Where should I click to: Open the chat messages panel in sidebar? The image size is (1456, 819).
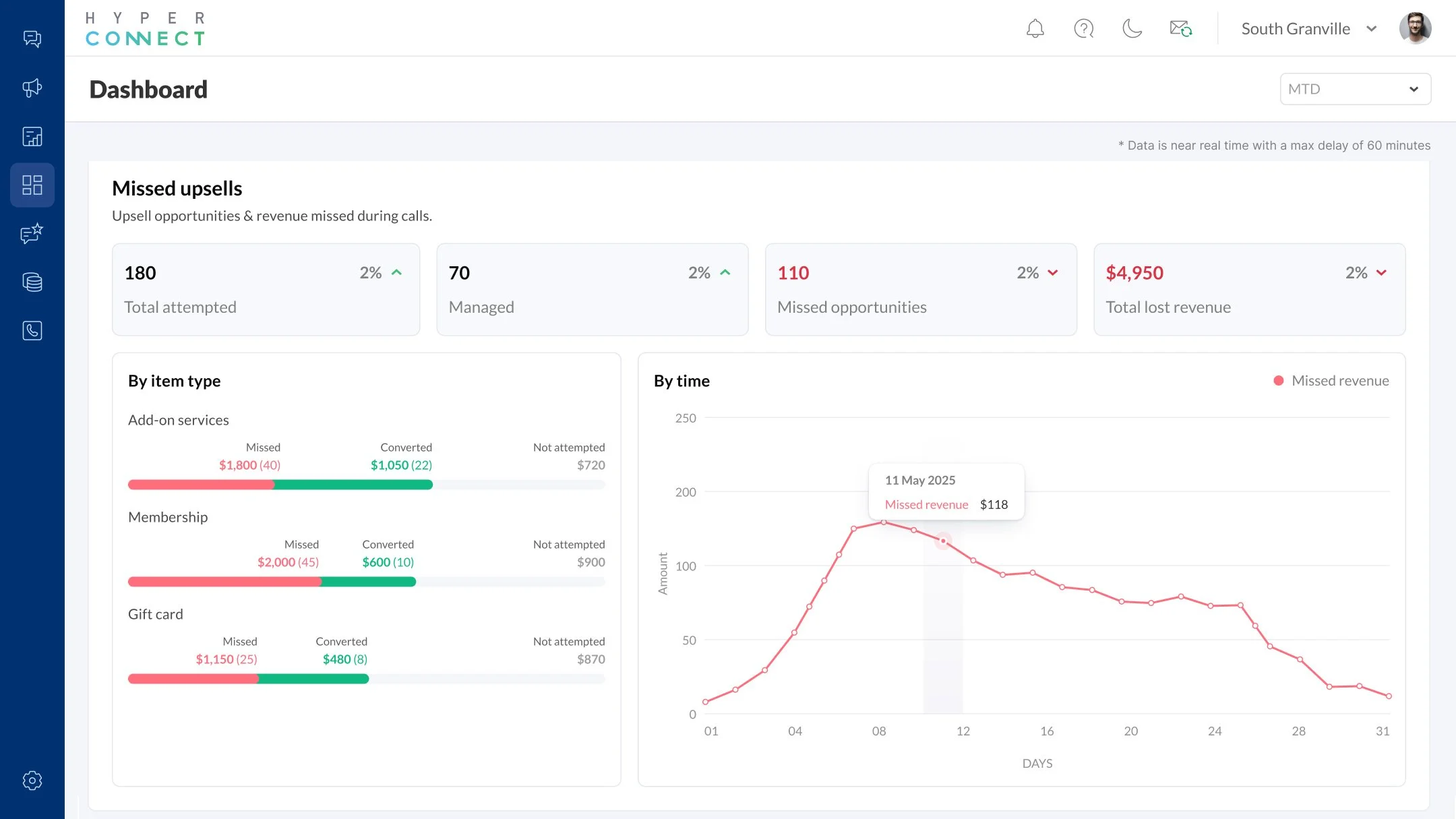point(32,38)
